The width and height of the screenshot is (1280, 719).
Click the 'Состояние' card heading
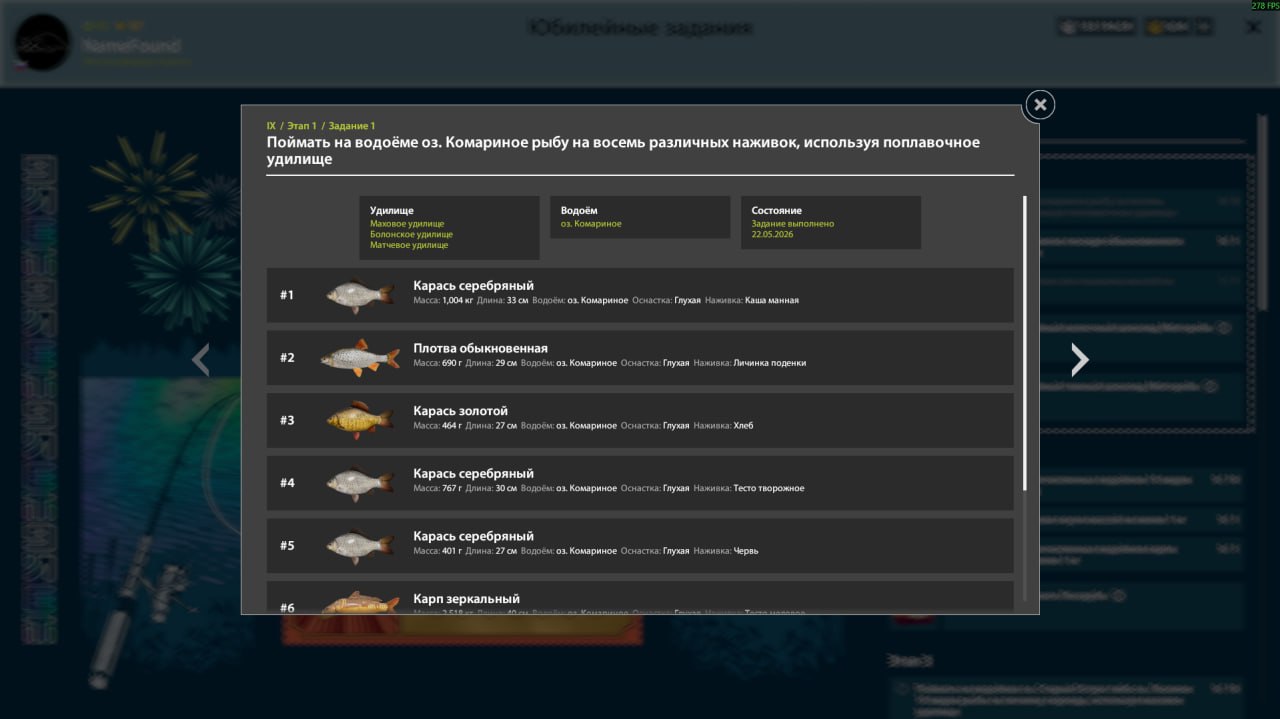777,211
